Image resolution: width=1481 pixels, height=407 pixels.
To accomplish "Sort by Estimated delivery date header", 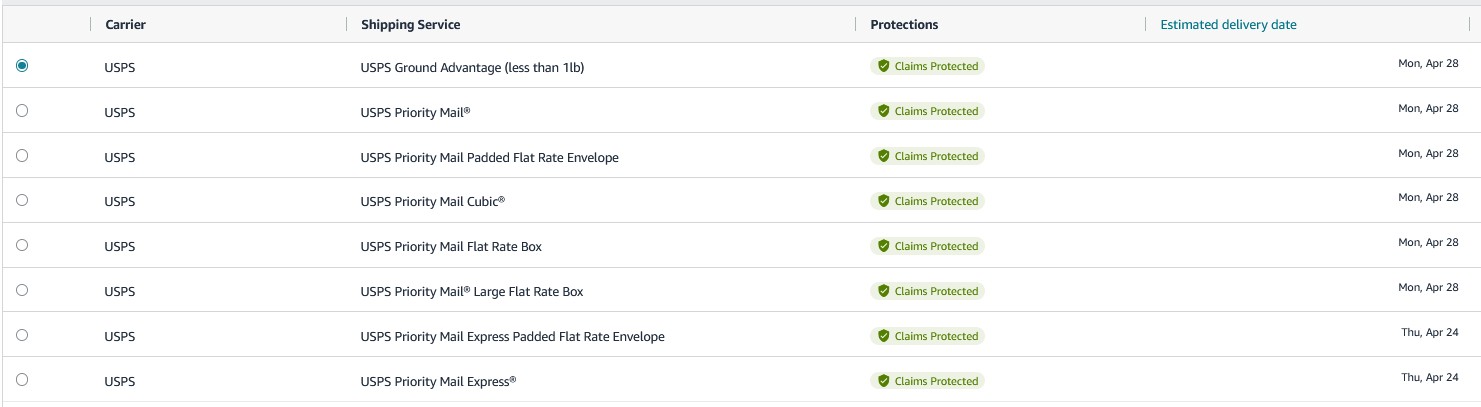I will (1228, 25).
